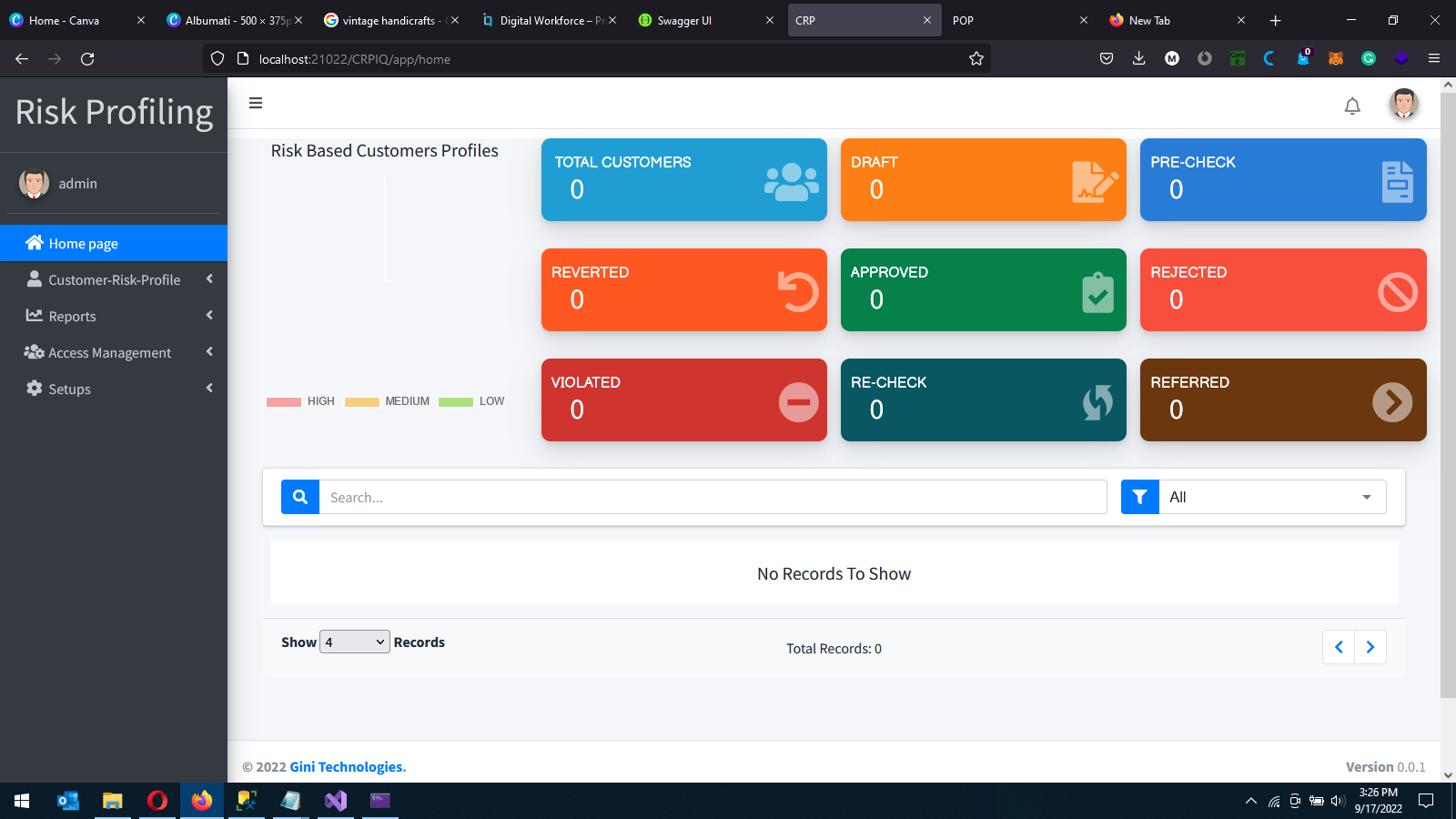Open the taskbar clock showing 3:26 PM
Image resolution: width=1456 pixels, height=819 pixels.
pyautogui.click(x=1378, y=801)
